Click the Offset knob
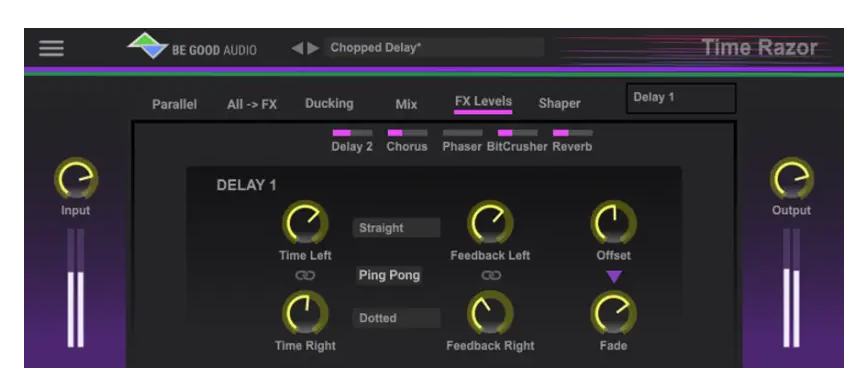Viewport: 865px width, 392px height. point(613,222)
